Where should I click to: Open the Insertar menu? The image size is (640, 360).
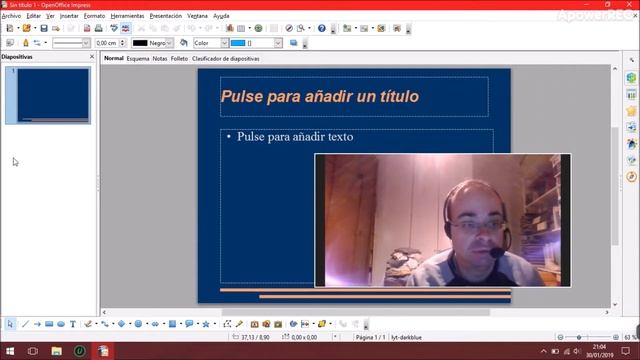[69, 16]
